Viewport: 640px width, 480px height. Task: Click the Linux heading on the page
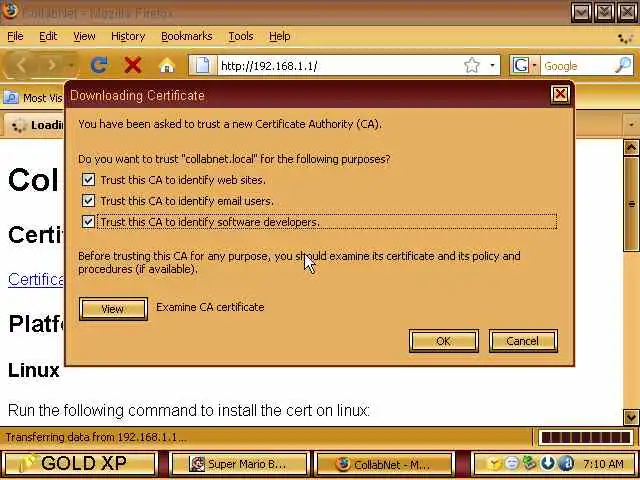click(x=34, y=370)
